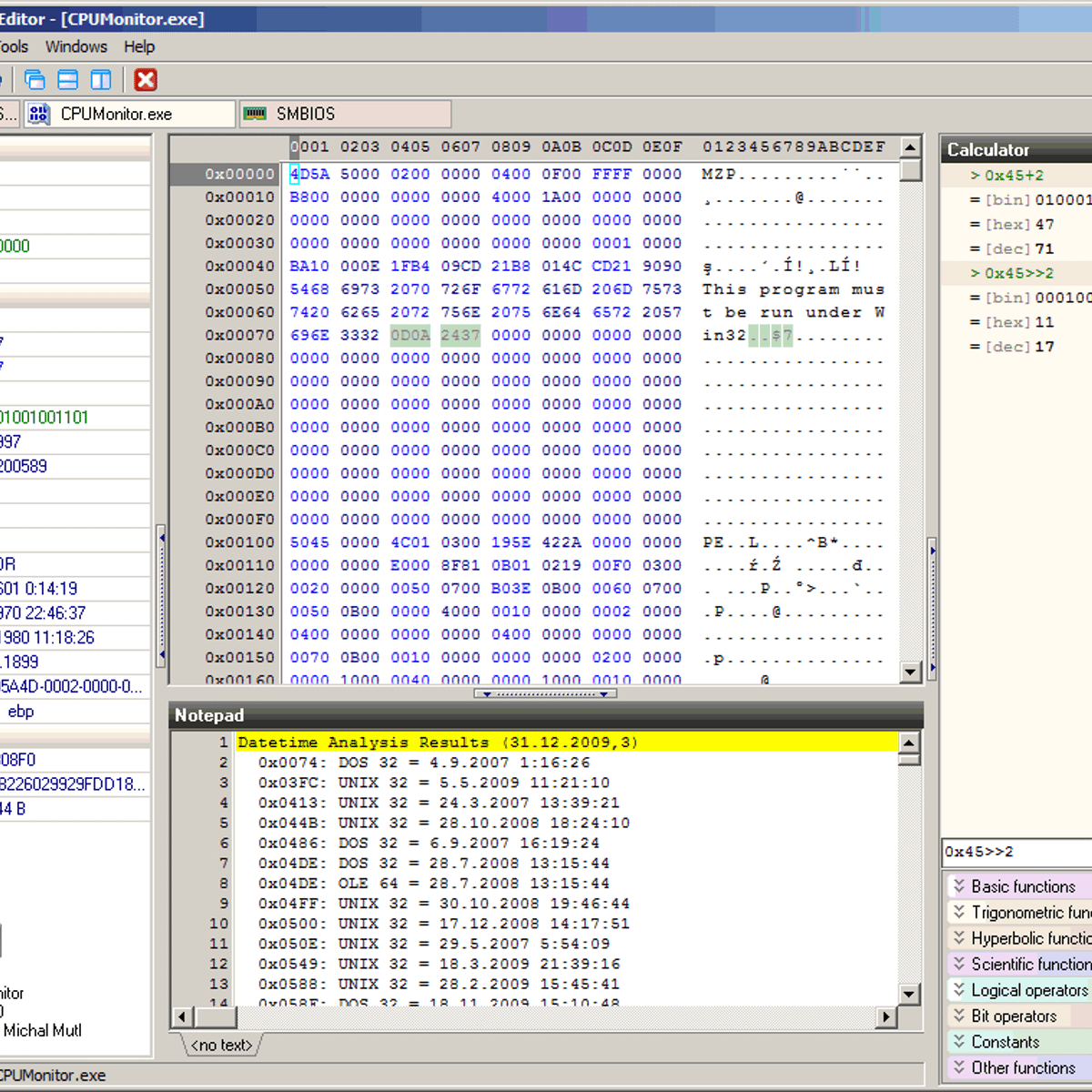1092x1092 pixels.
Task: Open the Help menu
Action: (x=139, y=46)
